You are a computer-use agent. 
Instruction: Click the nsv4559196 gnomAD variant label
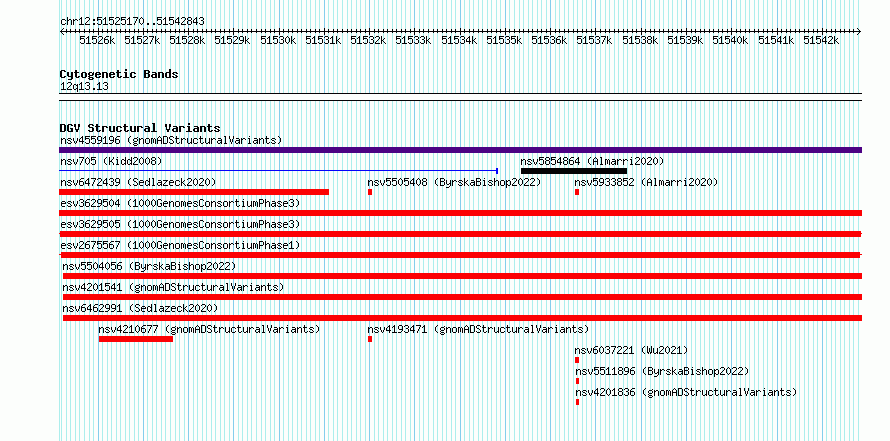(x=171, y=140)
